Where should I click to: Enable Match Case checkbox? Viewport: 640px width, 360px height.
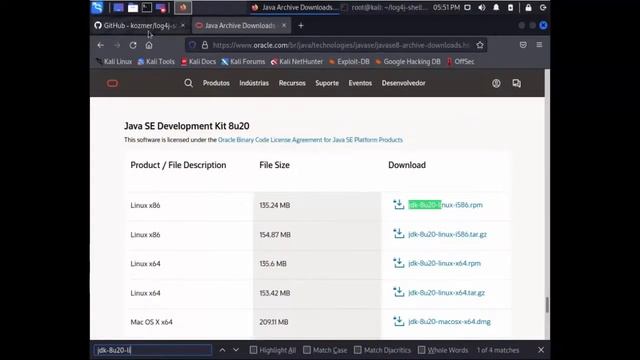[x=307, y=350]
